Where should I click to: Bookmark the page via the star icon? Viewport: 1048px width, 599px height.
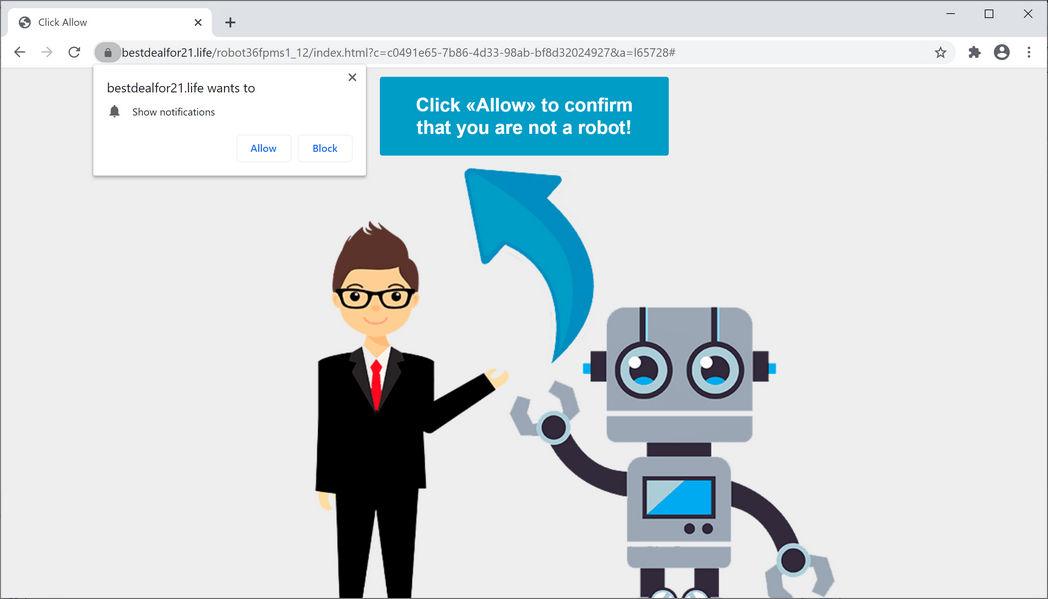(x=940, y=52)
